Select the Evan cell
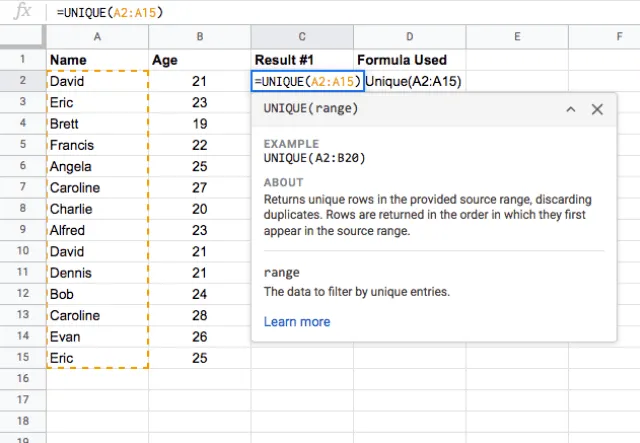The image size is (640, 443). [x=98, y=336]
